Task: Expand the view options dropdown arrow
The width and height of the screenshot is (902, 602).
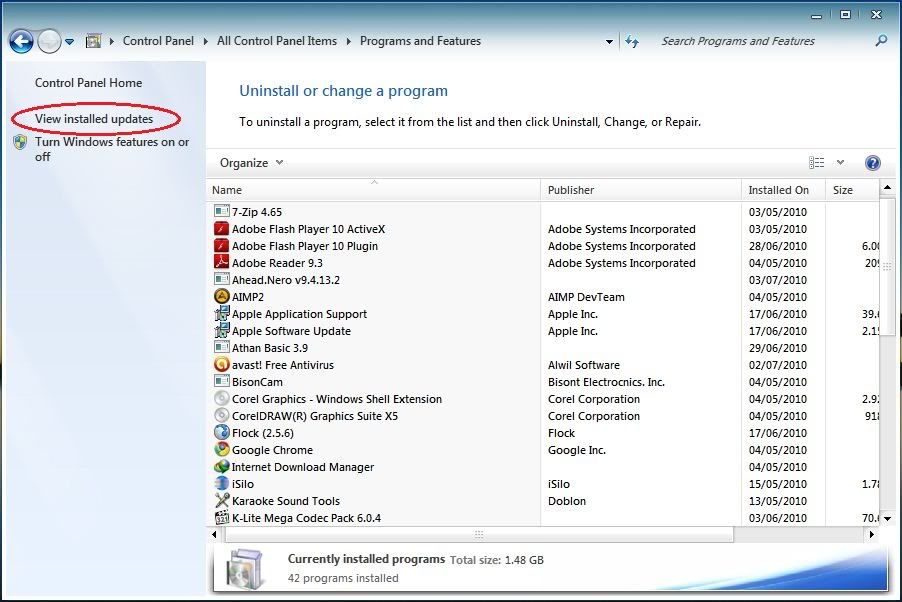Action: pos(841,163)
